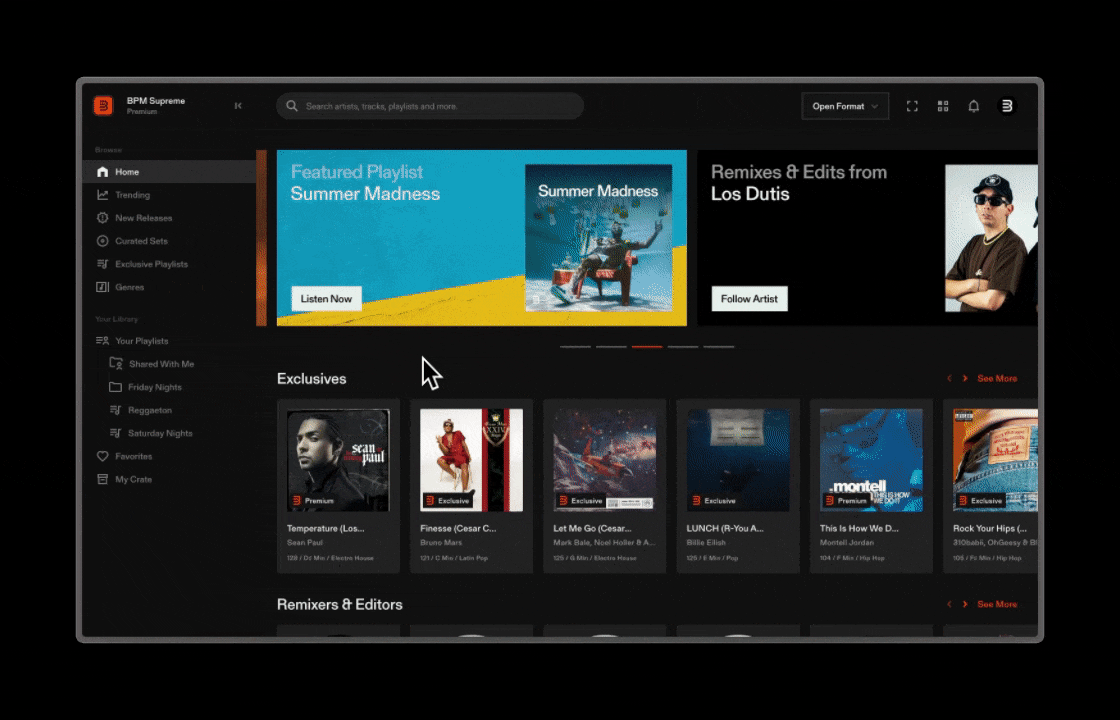Screen dimensions: 1120x720
Task: Open the Sean Paul Temperature cover art
Action: [338, 460]
